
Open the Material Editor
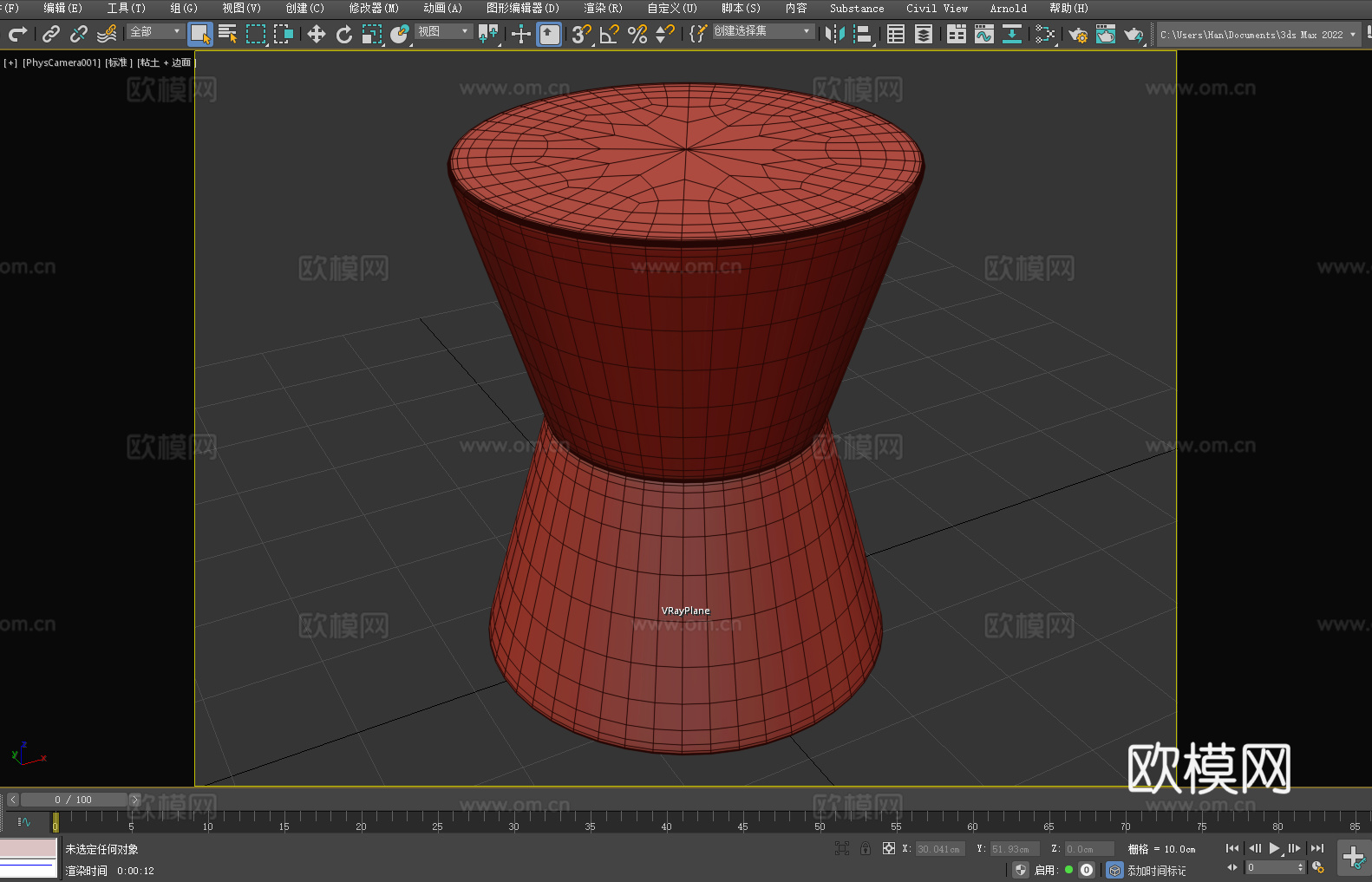pyautogui.click(x=1045, y=34)
